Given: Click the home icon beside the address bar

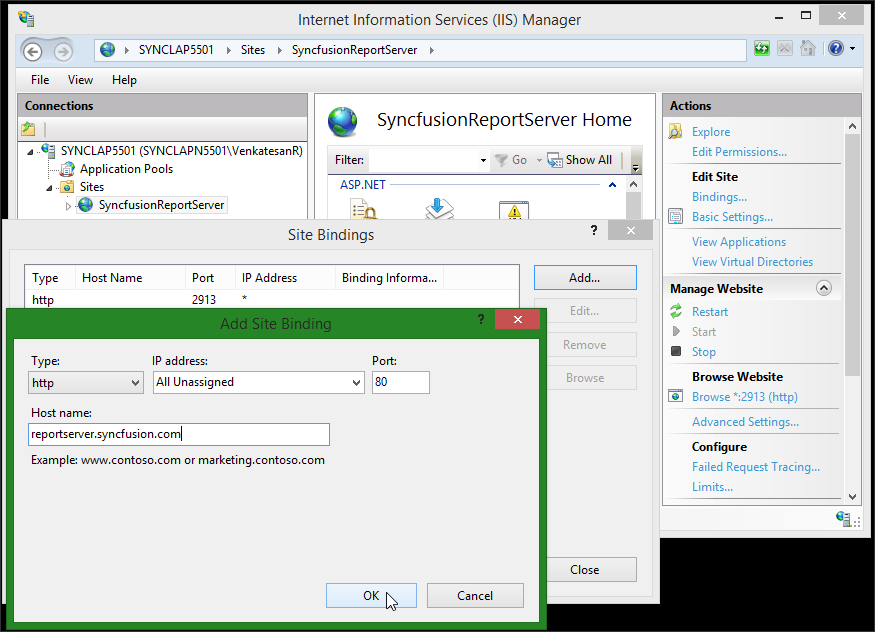Looking at the screenshot, I should coord(807,49).
